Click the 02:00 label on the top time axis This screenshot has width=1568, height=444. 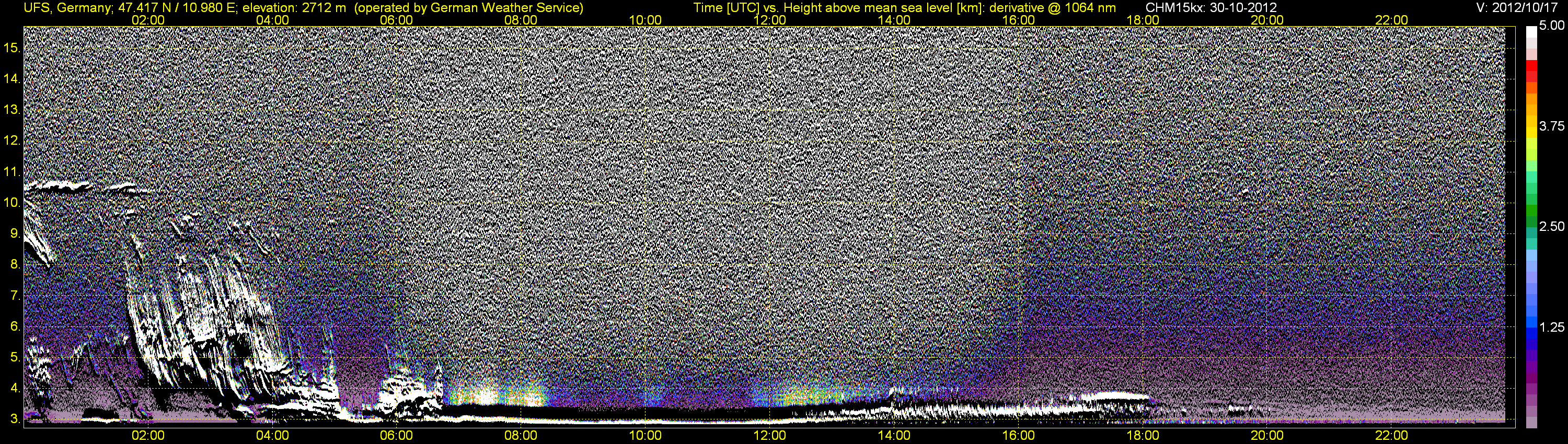(x=148, y=20)
